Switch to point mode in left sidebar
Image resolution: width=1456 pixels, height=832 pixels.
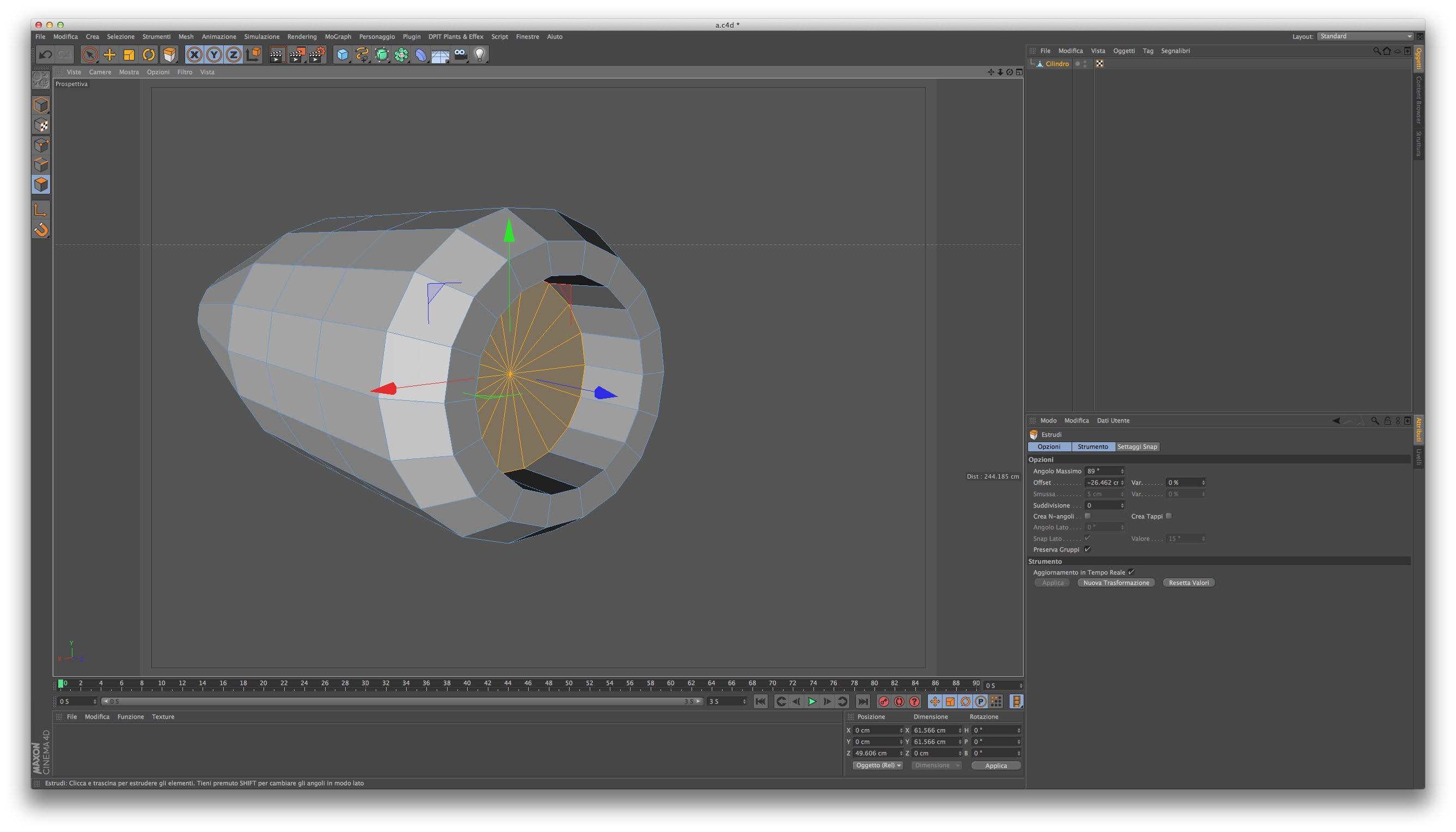(x=41, y=145)
